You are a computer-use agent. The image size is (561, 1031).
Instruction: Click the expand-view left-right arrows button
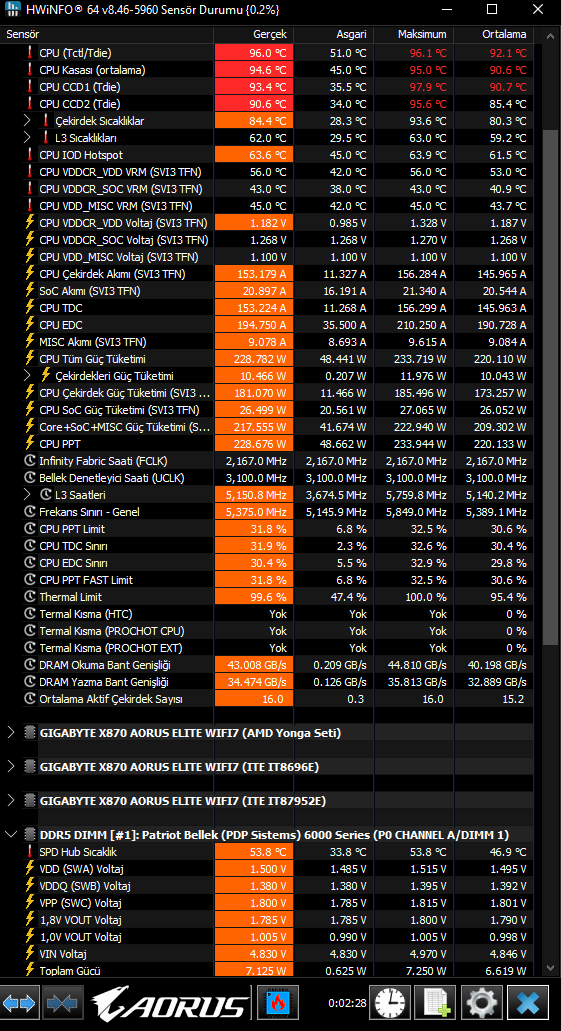19,1003
